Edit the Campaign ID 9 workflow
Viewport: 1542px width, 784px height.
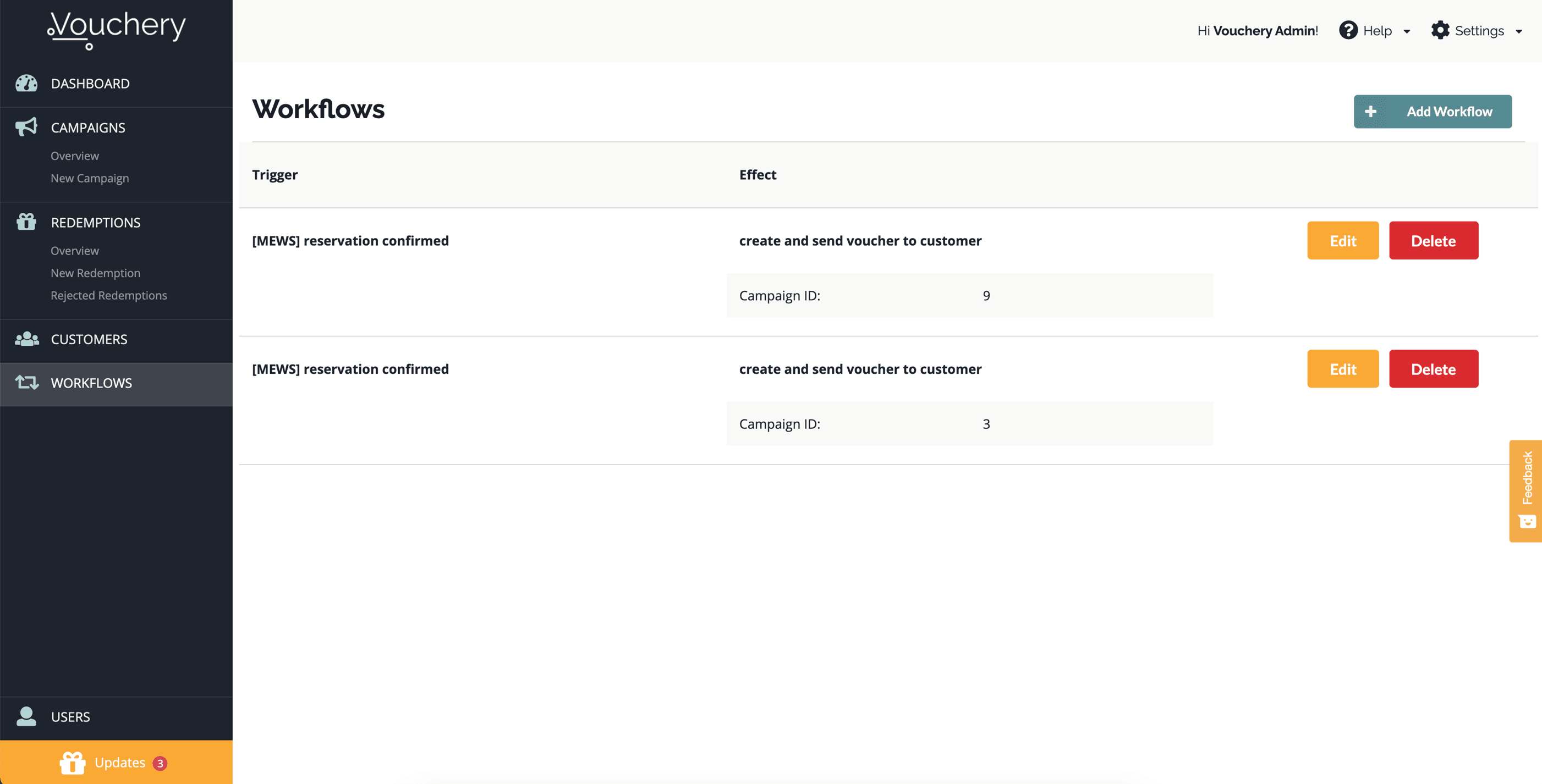pos(1343,240)
